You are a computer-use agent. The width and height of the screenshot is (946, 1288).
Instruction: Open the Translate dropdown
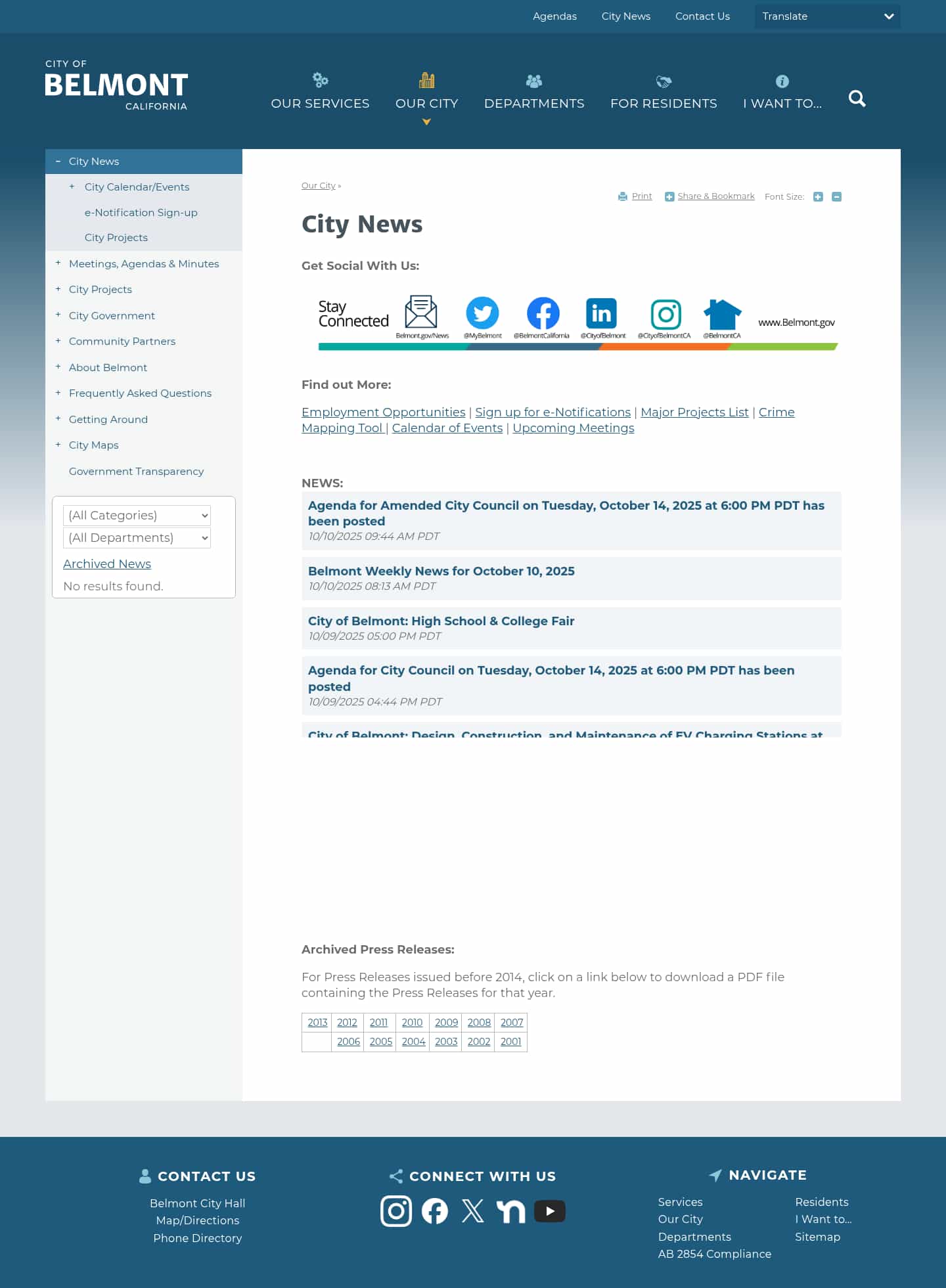click(827, 16)
